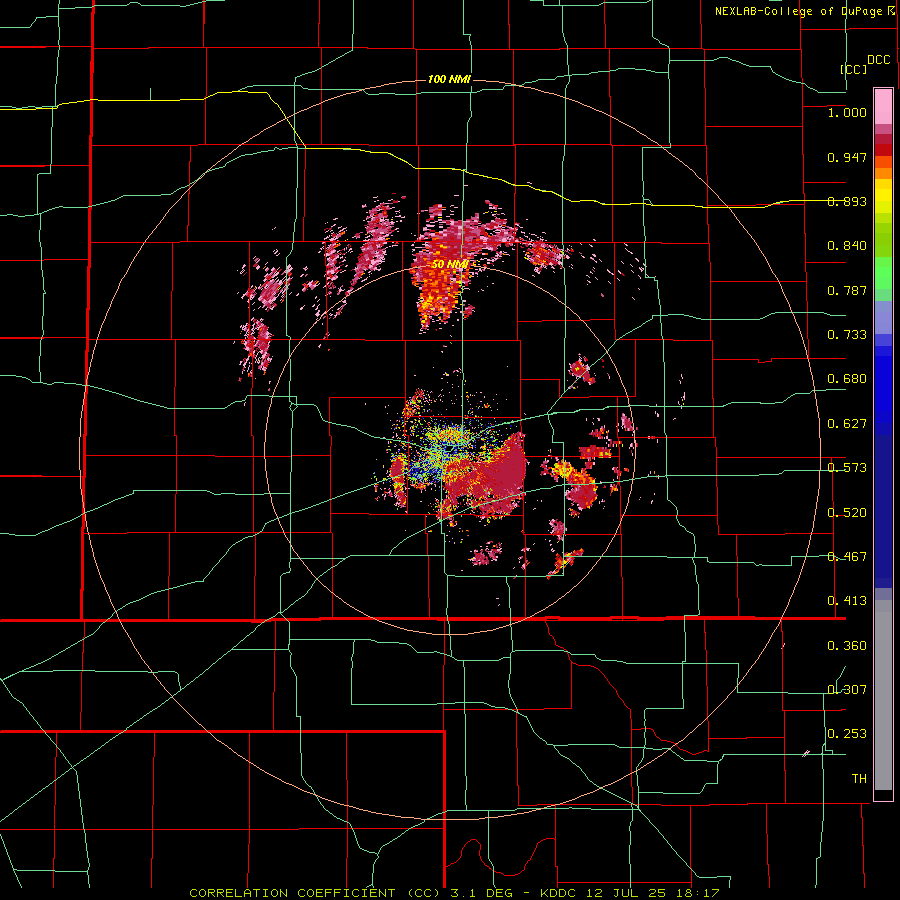This screenshot has height=900, width=900.
Task: Click the 0.680 scale value
Action: tap(847, 379)
